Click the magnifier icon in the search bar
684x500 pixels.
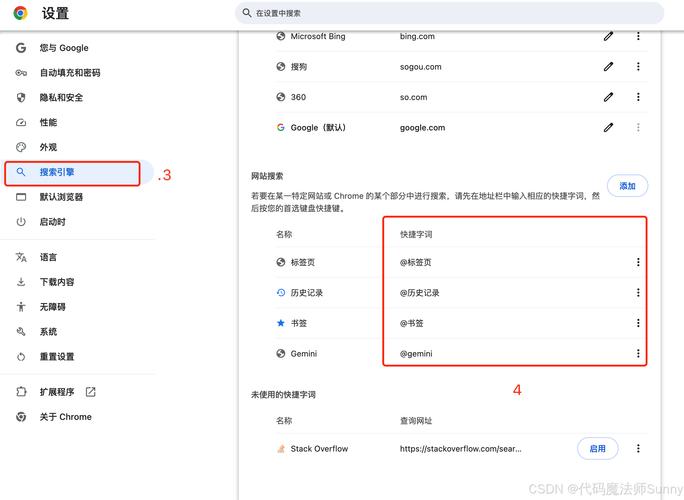point(246,13)
